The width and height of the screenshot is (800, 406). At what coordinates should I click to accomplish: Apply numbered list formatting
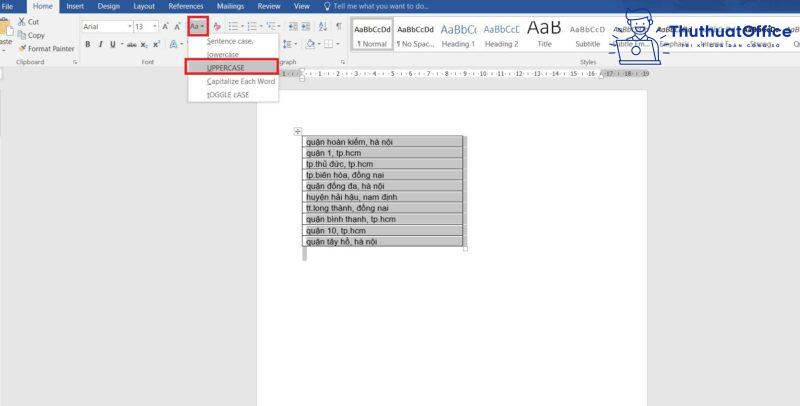point(252,27)
